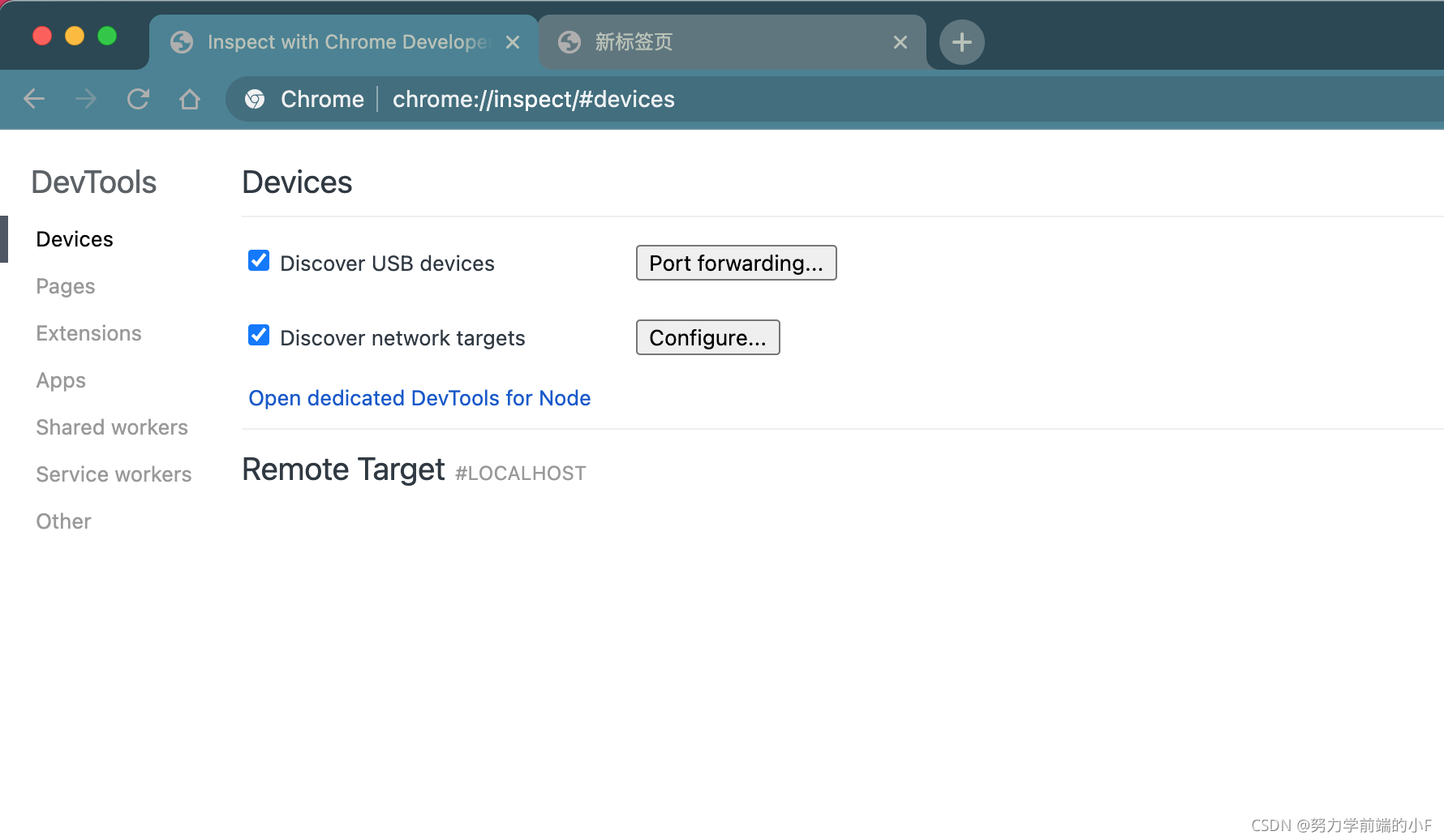Image resolution: width=1444 pixels, height=840 pixels.
Task: Click the Discover USB devices label
Action: point(387,264)
